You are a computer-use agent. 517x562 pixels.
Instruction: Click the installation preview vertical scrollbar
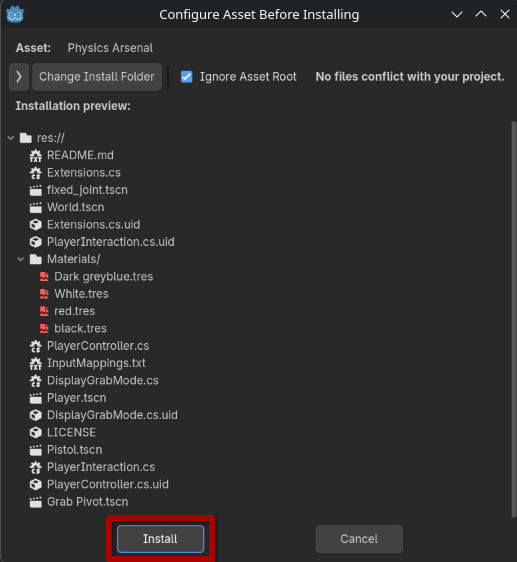513,319
